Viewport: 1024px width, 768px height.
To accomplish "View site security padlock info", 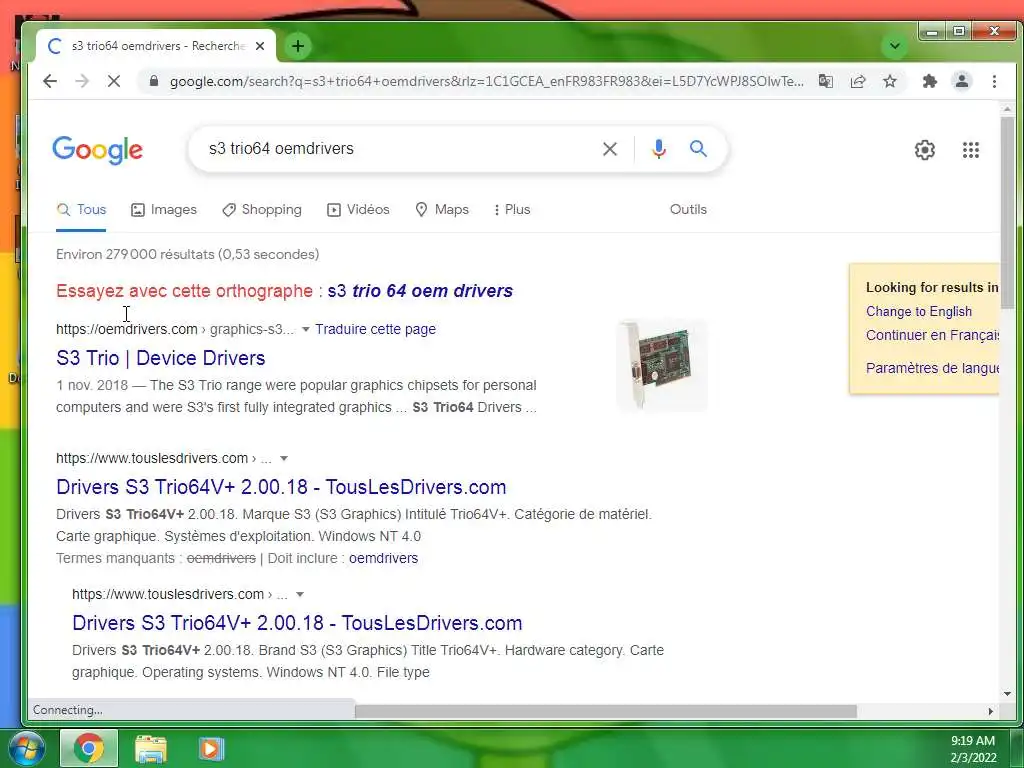I will pos(153,81).
